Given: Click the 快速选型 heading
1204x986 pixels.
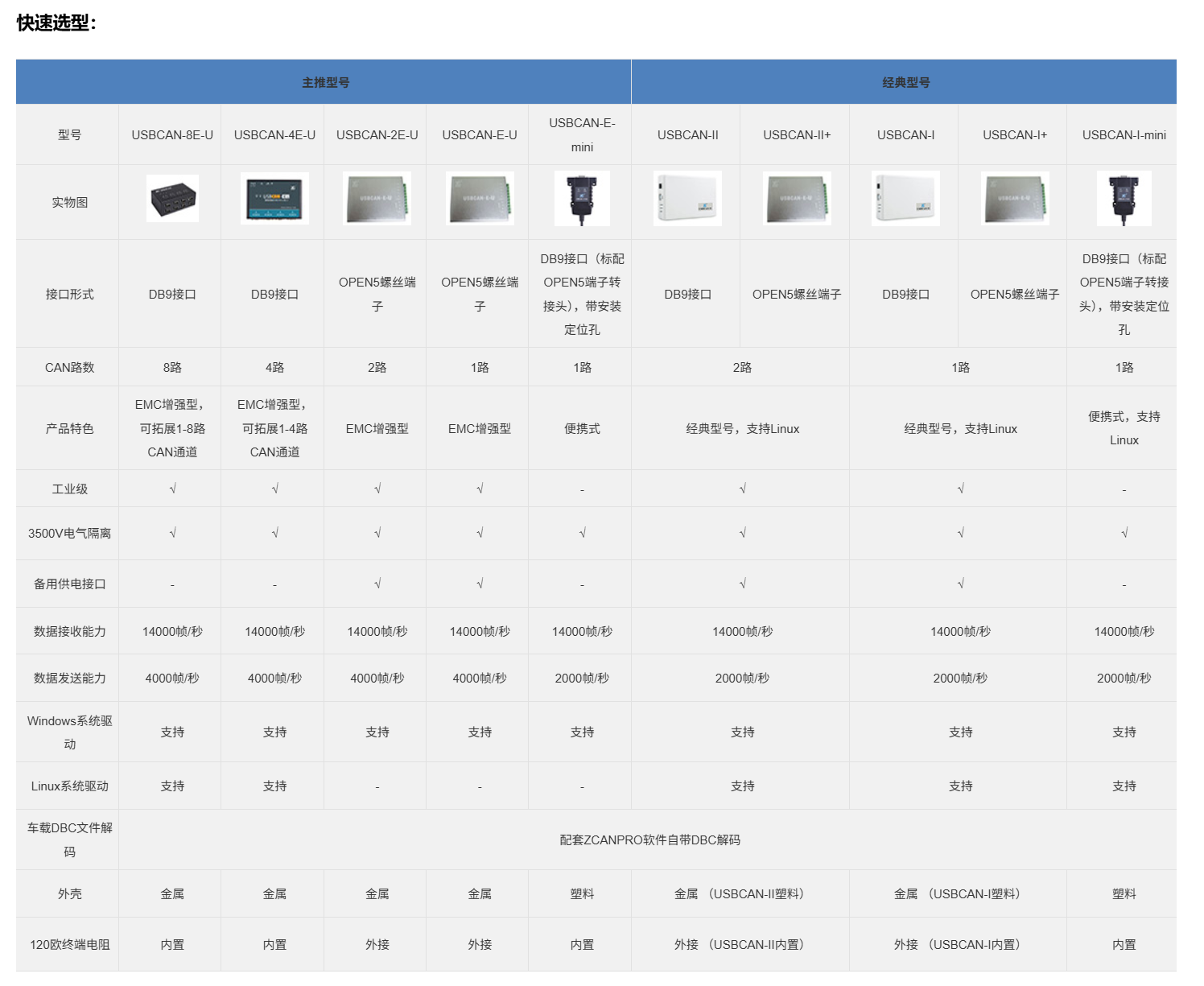Looking at the screenshot, I should [56, 23].
